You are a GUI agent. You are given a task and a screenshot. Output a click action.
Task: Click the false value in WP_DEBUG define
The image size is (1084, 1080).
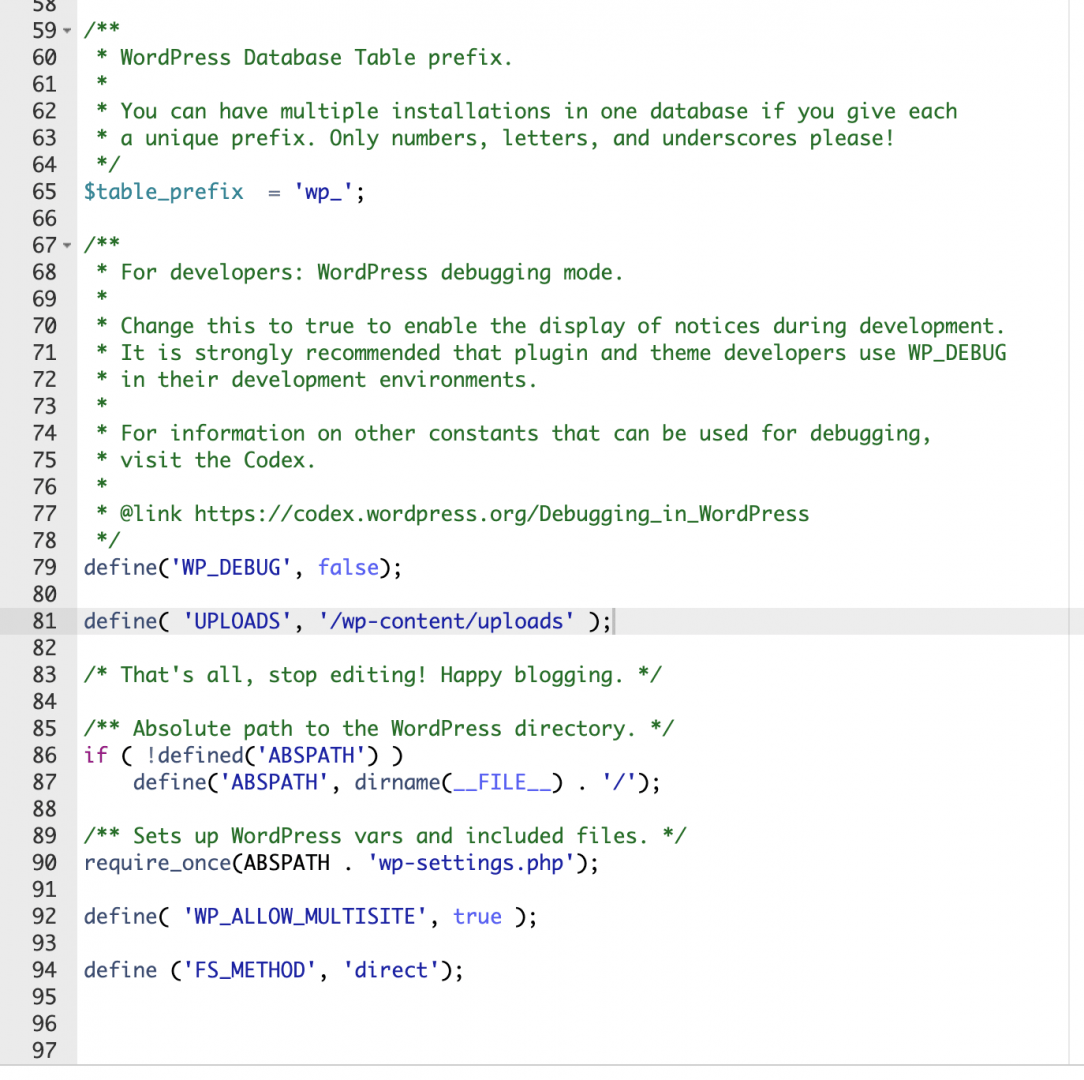(x=348, y=567)
